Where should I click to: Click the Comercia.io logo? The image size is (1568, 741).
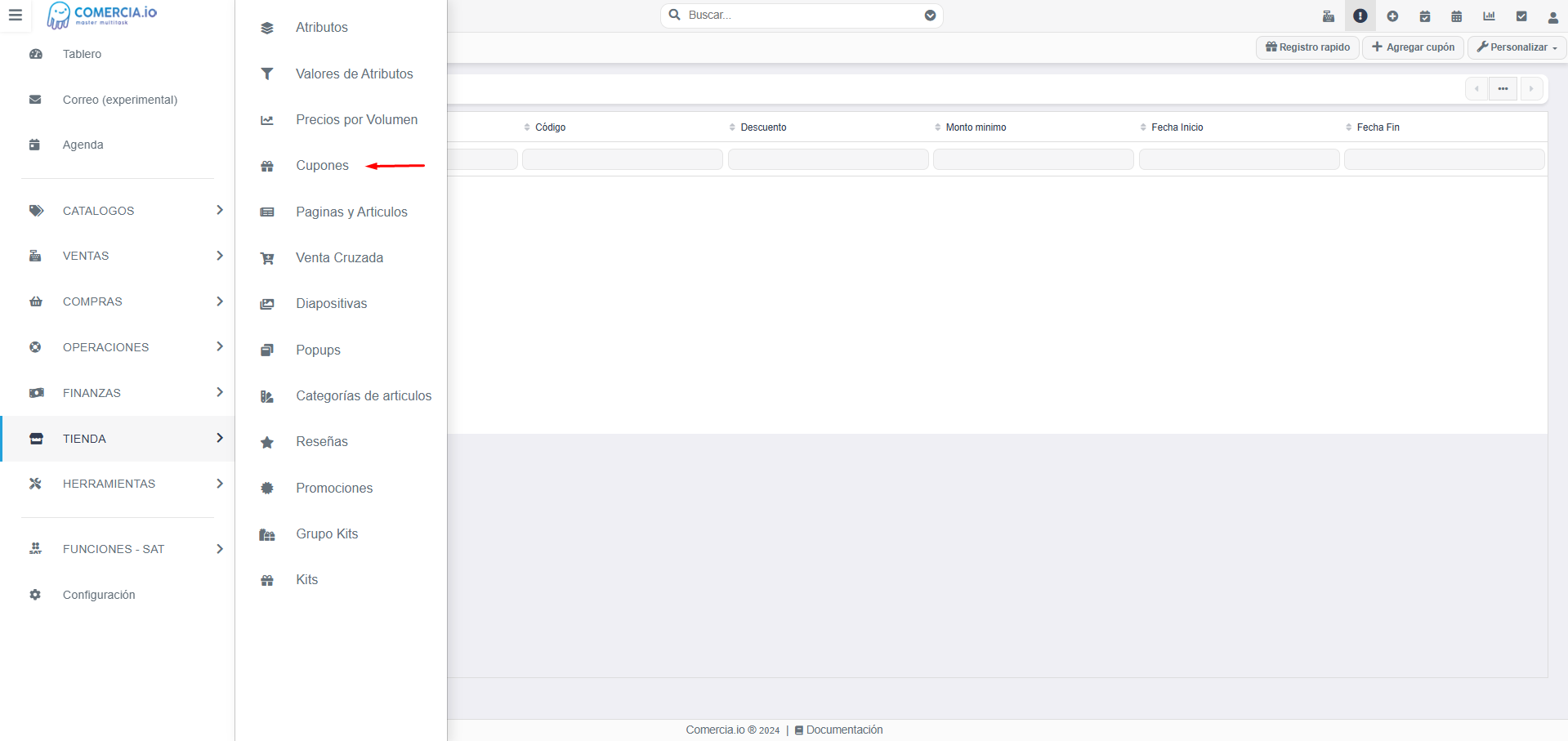click(x=101, y=16)
